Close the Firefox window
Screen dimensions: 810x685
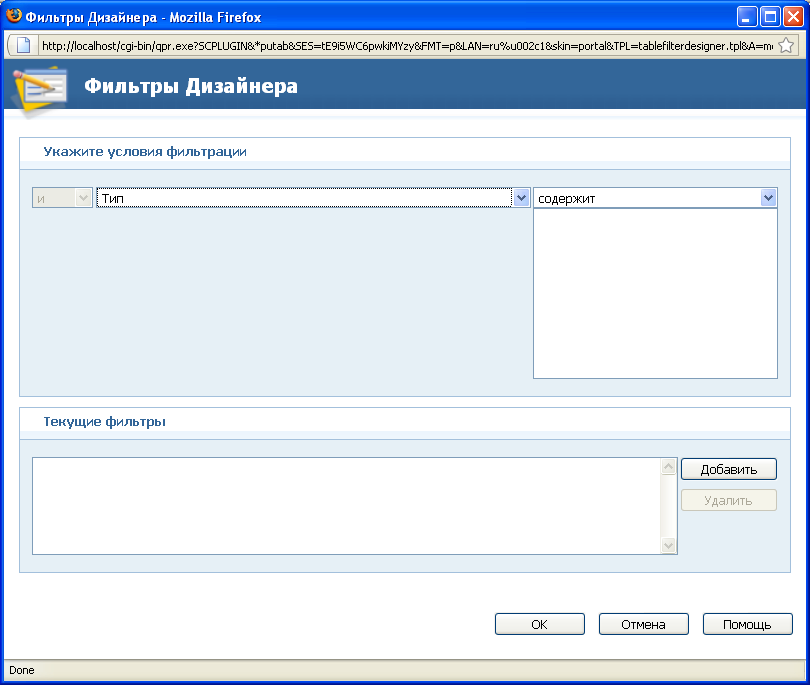coord(793,17)
